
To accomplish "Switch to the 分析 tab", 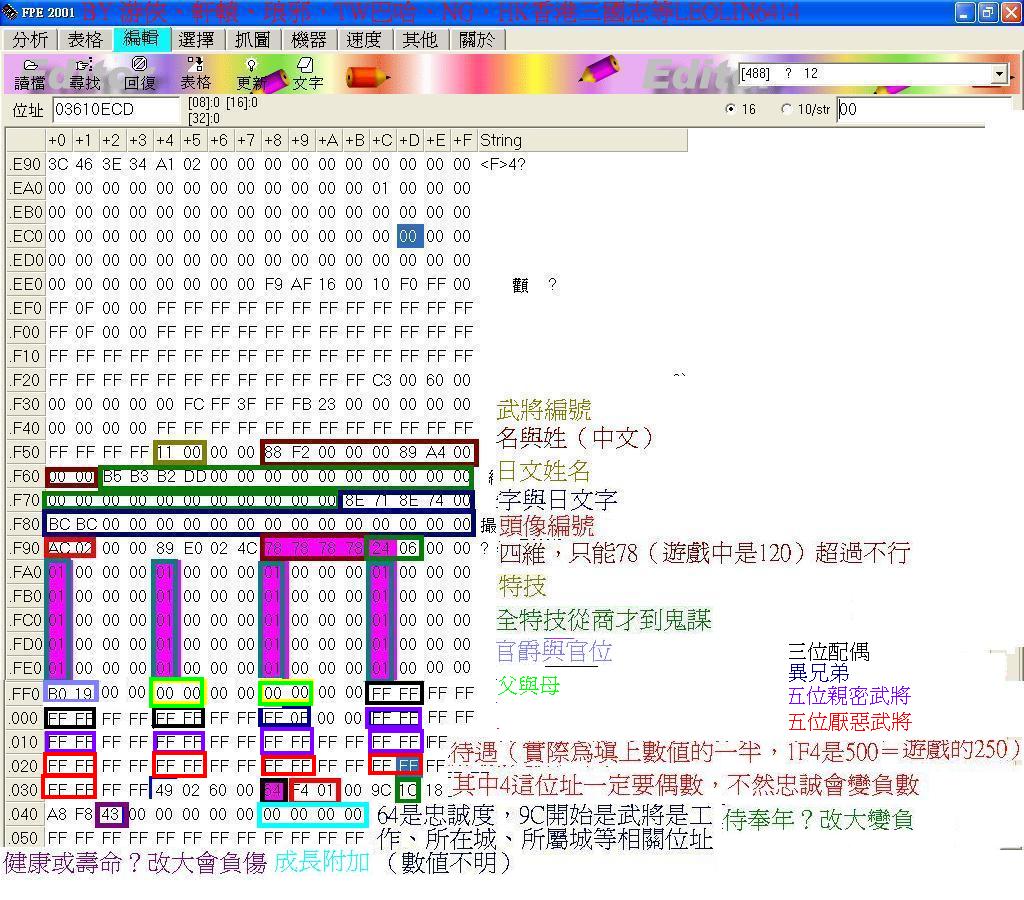I will 30,40.
